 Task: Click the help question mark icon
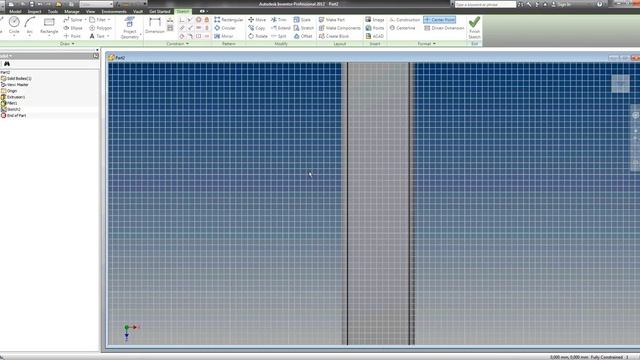click(600, 4)
